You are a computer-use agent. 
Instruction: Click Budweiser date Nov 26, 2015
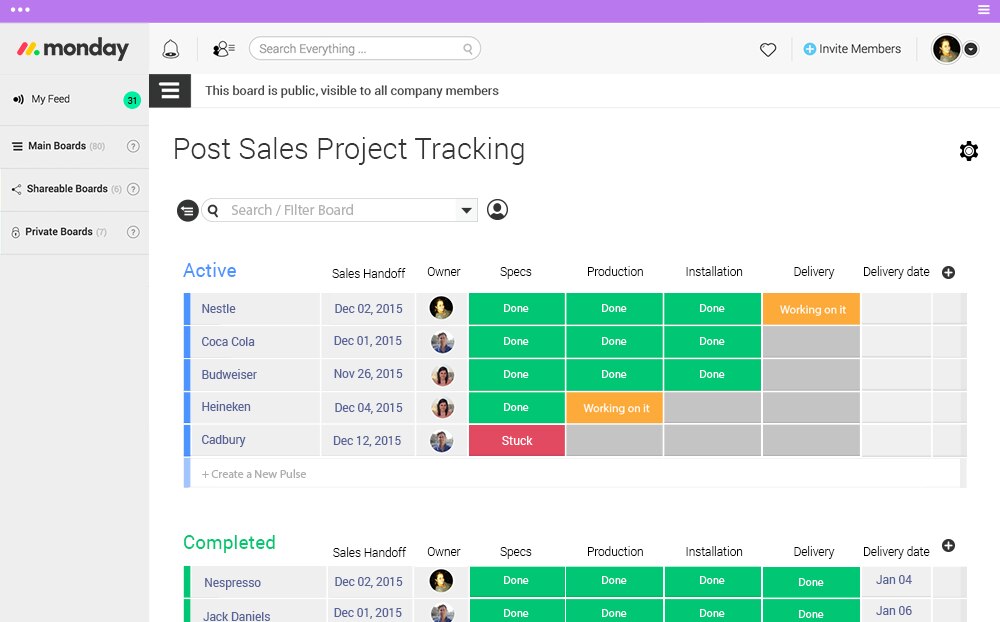point(368,374)
